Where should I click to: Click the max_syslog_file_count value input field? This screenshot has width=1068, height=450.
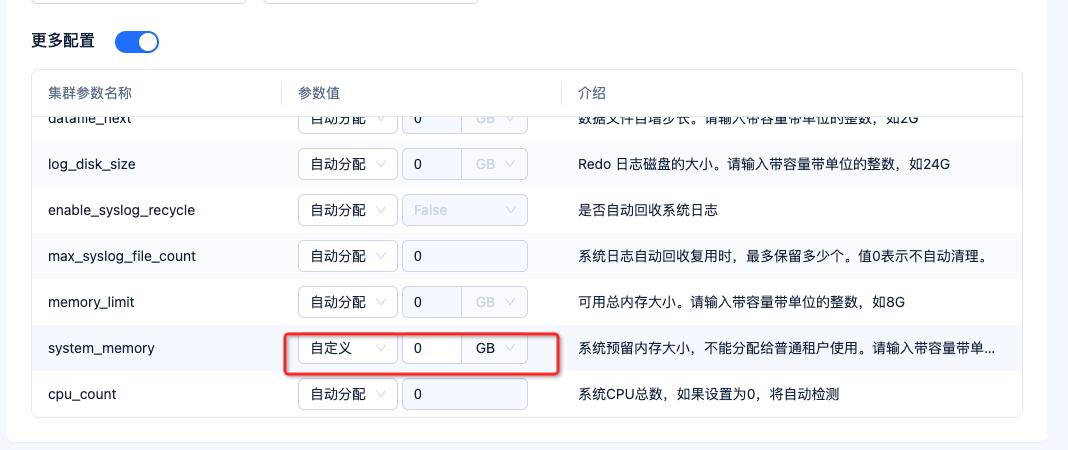pos(465,256)
